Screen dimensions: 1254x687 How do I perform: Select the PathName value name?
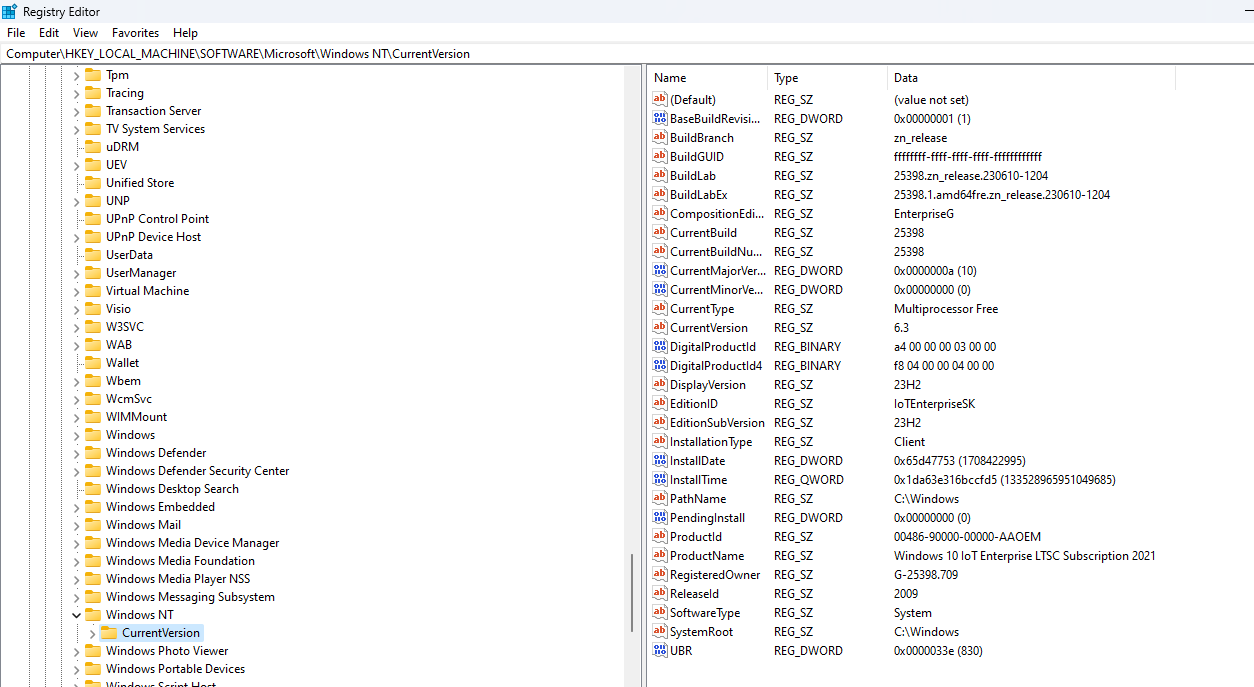coord(698,499)
